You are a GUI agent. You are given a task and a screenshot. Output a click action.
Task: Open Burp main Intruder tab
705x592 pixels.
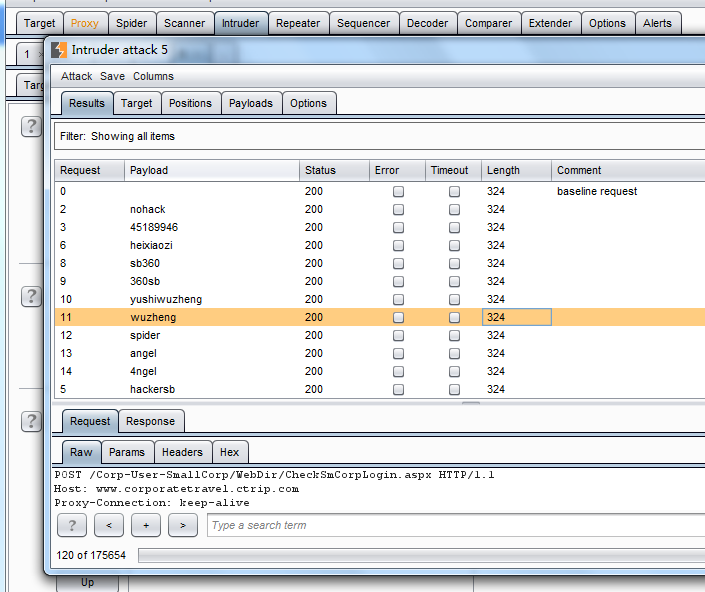[x=241, y=23]
